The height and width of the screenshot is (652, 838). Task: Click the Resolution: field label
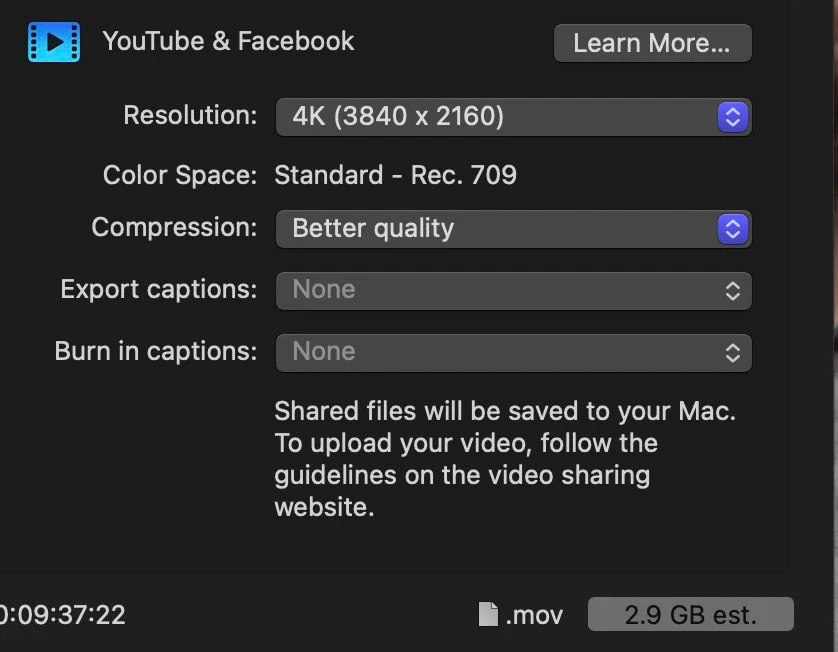[190, 115]
